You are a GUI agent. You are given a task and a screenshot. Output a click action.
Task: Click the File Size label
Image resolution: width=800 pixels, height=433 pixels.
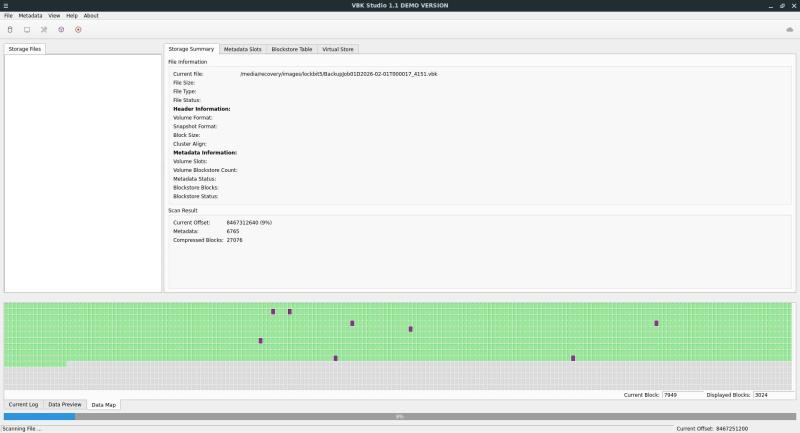(x=184, y=83)
